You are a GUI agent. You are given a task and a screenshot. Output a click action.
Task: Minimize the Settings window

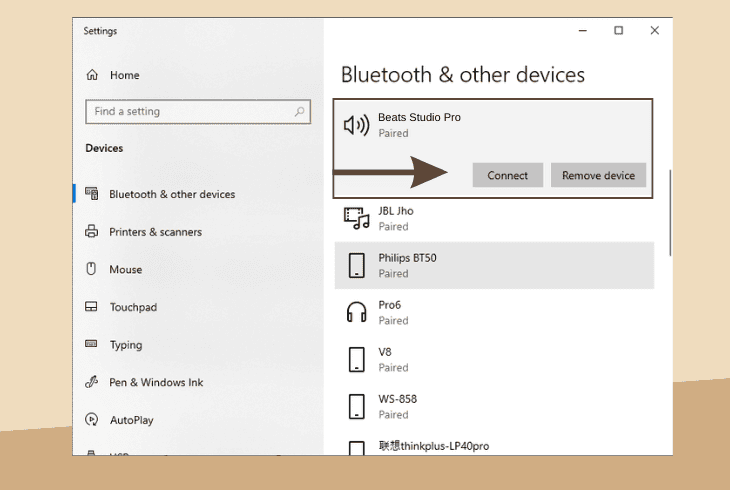582,31
